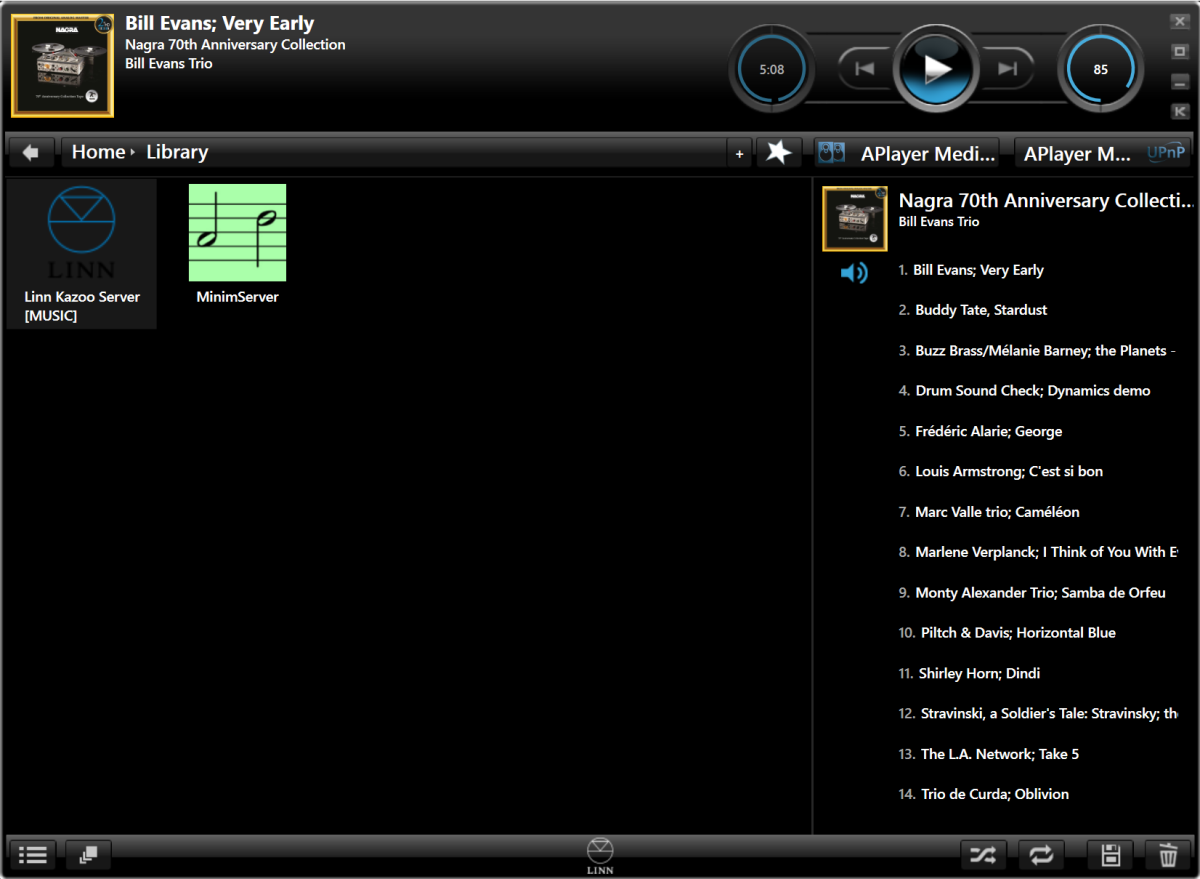Open MinimServer library

click(237, 245)
